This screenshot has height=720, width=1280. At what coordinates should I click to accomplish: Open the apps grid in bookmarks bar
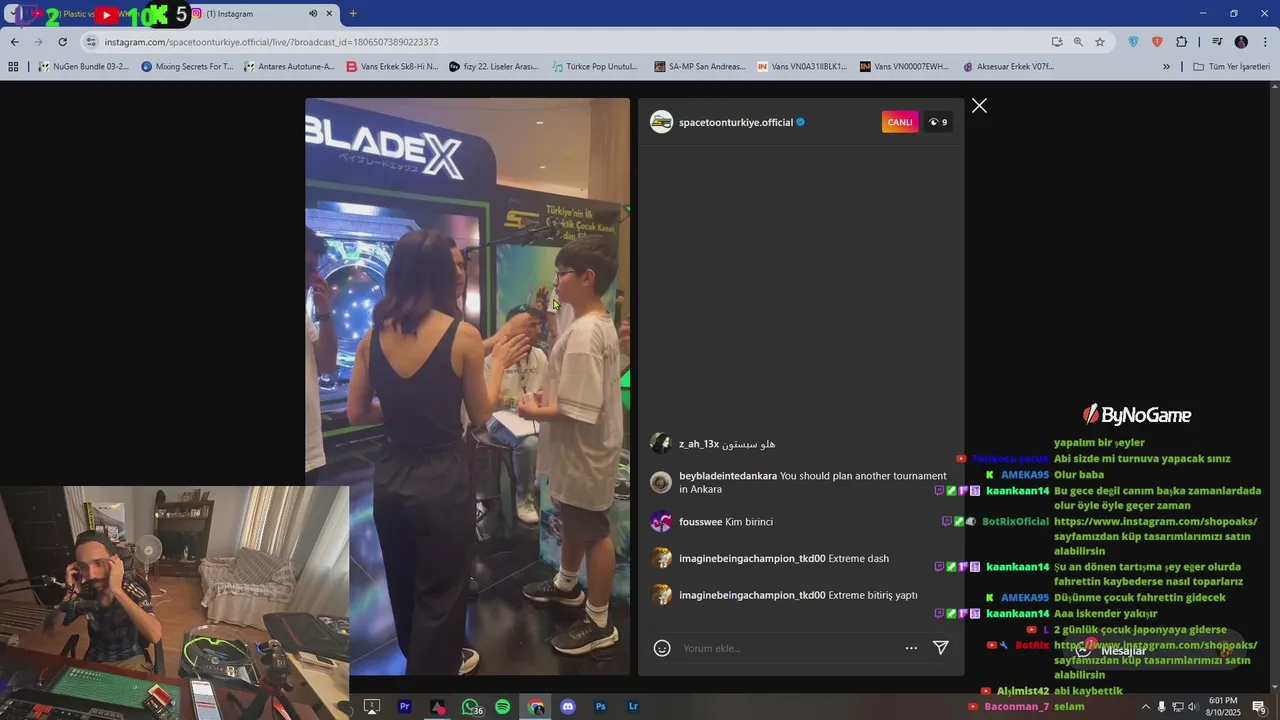coord(13,67)
